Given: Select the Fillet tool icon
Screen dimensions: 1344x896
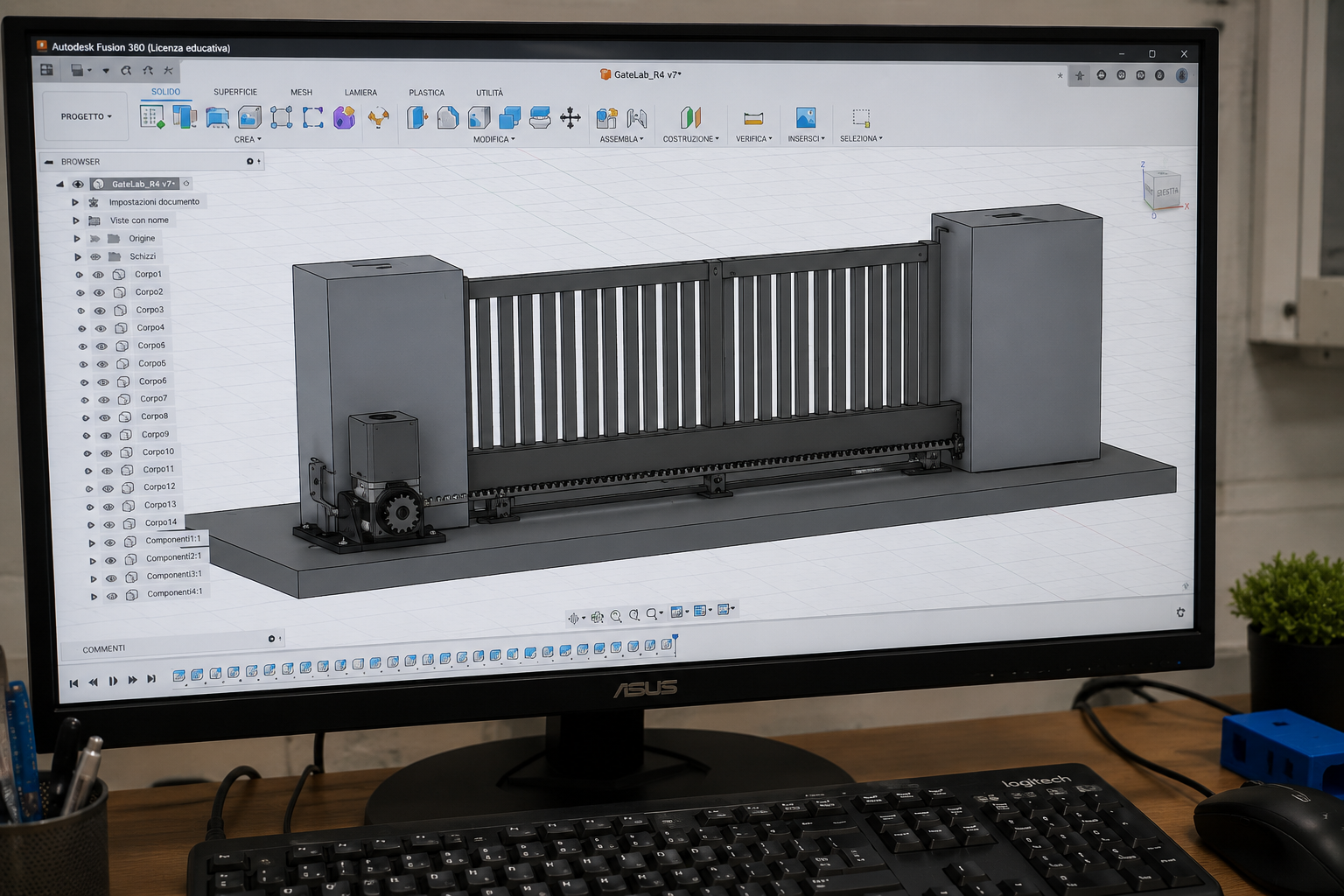Looking at the screenshot, I should [447, 117].
